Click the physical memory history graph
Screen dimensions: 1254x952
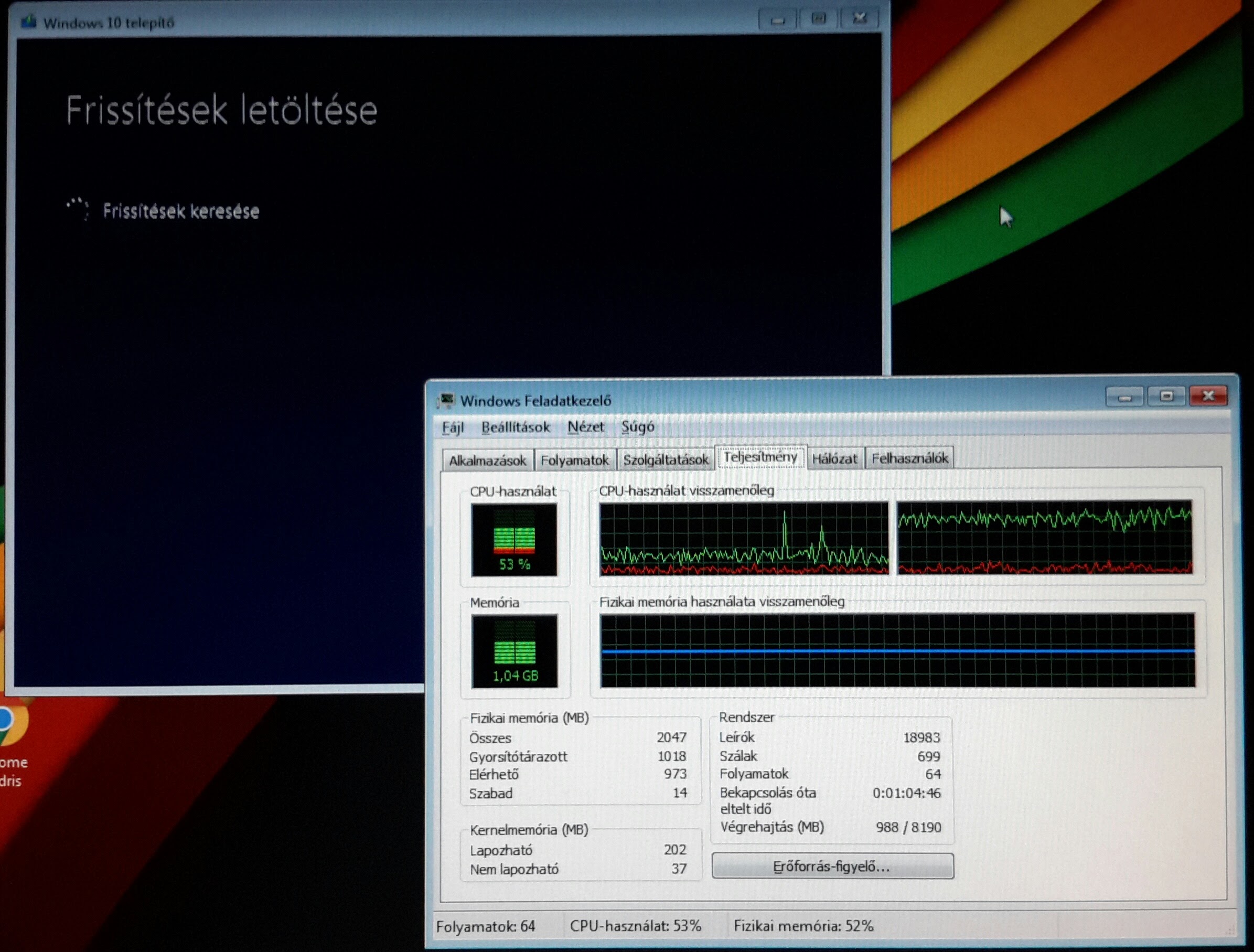pos(897,650)
